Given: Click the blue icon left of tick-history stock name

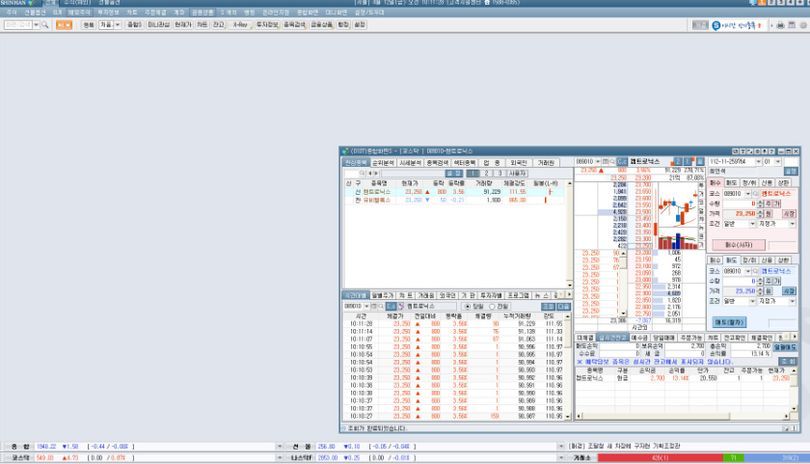Looking at the screenshot, I should point(391,306).
